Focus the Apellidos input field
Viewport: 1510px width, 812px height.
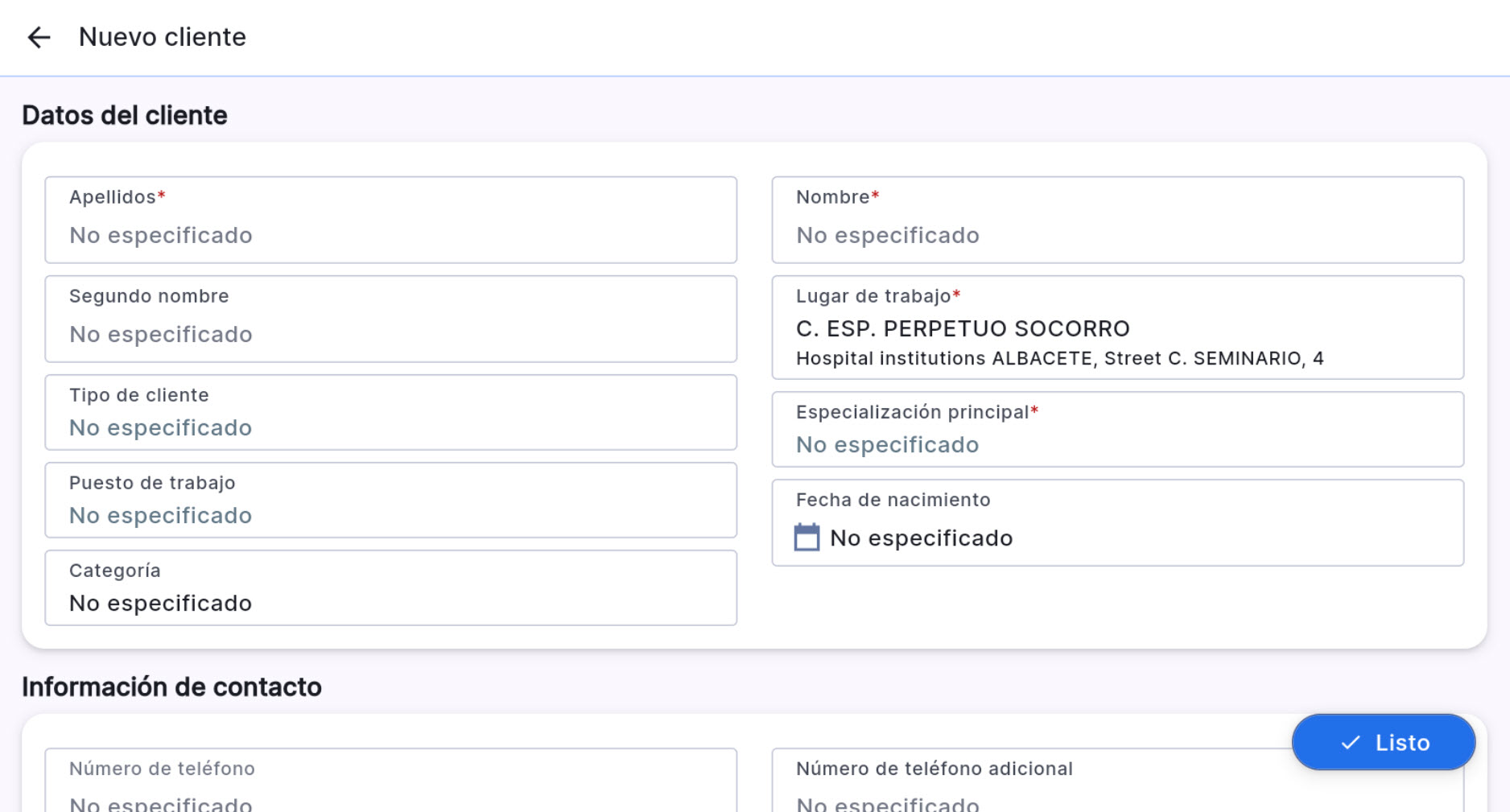[390, 235]
